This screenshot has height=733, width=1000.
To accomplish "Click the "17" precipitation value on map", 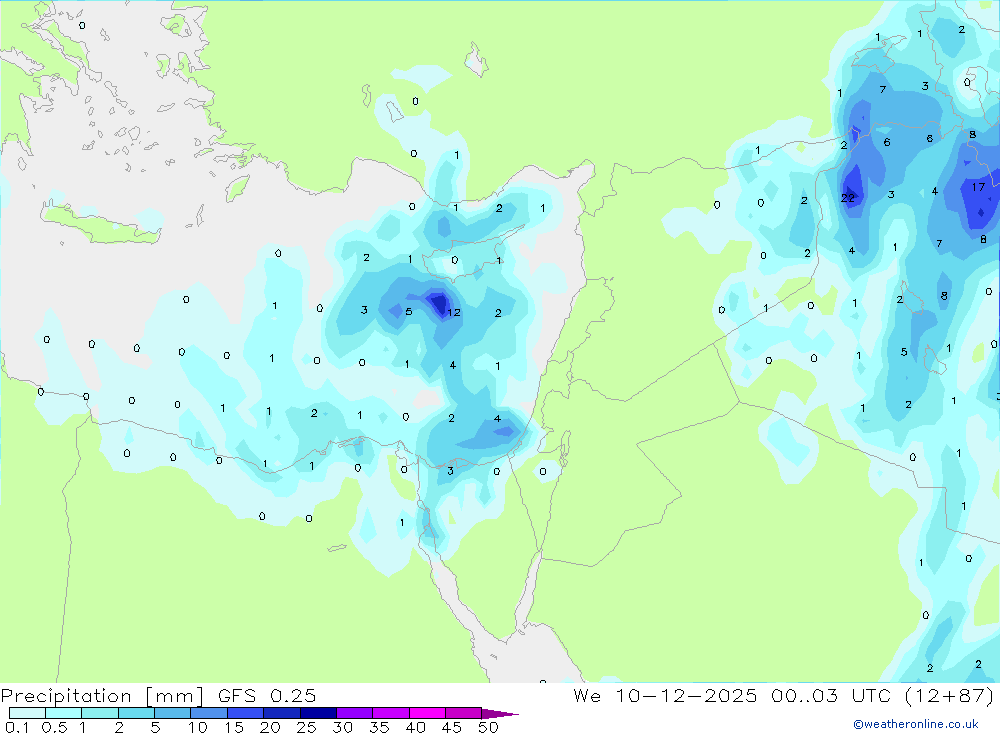I will pos(978,187).
